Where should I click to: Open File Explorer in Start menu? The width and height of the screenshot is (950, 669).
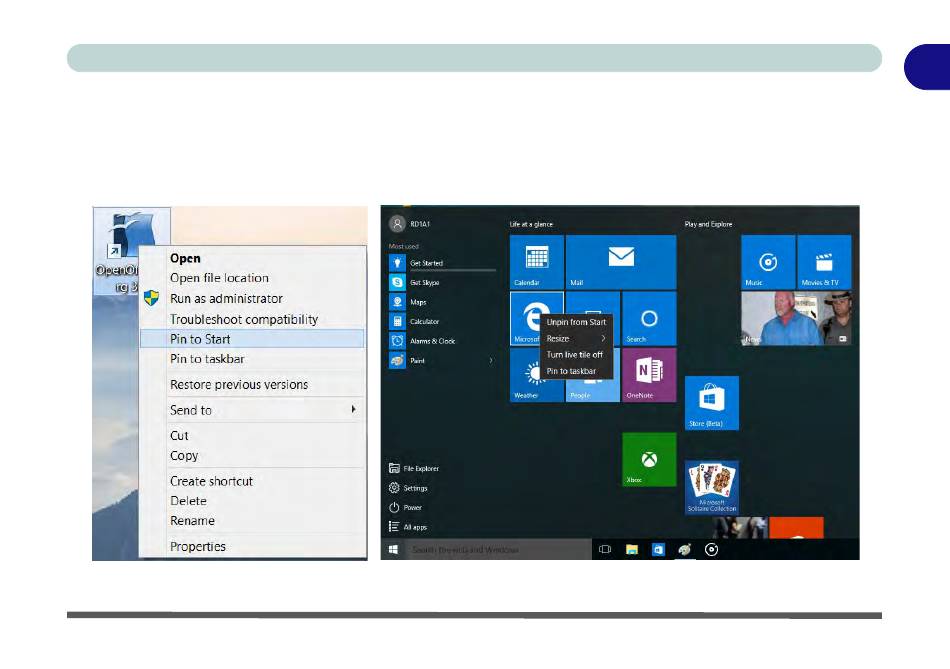[414, 468]
